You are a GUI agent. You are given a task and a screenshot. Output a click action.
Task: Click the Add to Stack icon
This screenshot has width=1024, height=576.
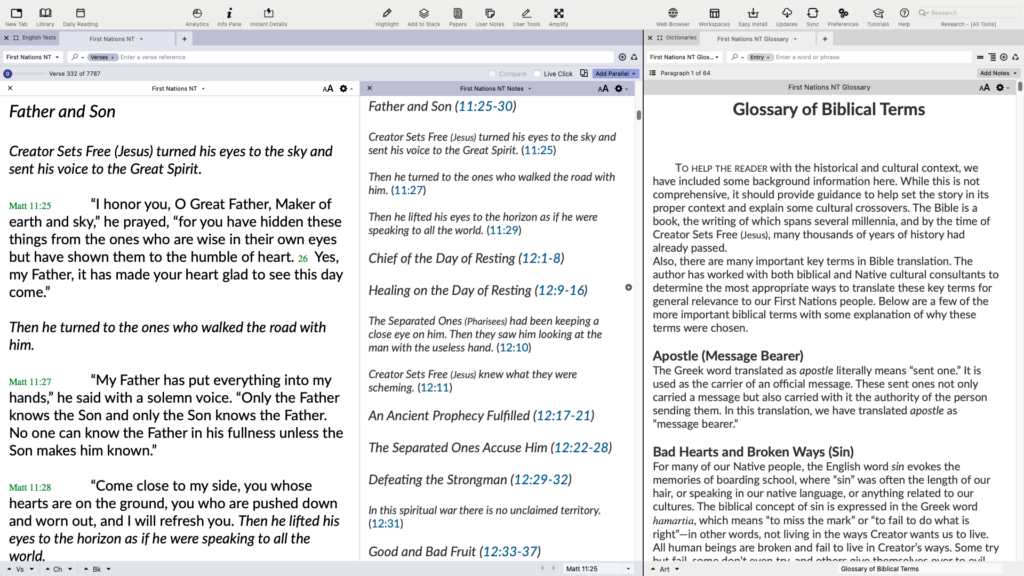[423, 14]
